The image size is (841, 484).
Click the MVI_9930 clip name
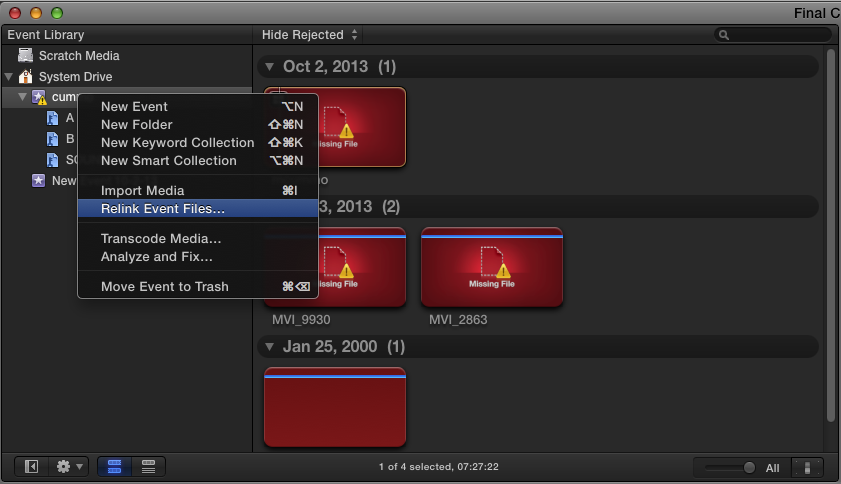(301, 320)
